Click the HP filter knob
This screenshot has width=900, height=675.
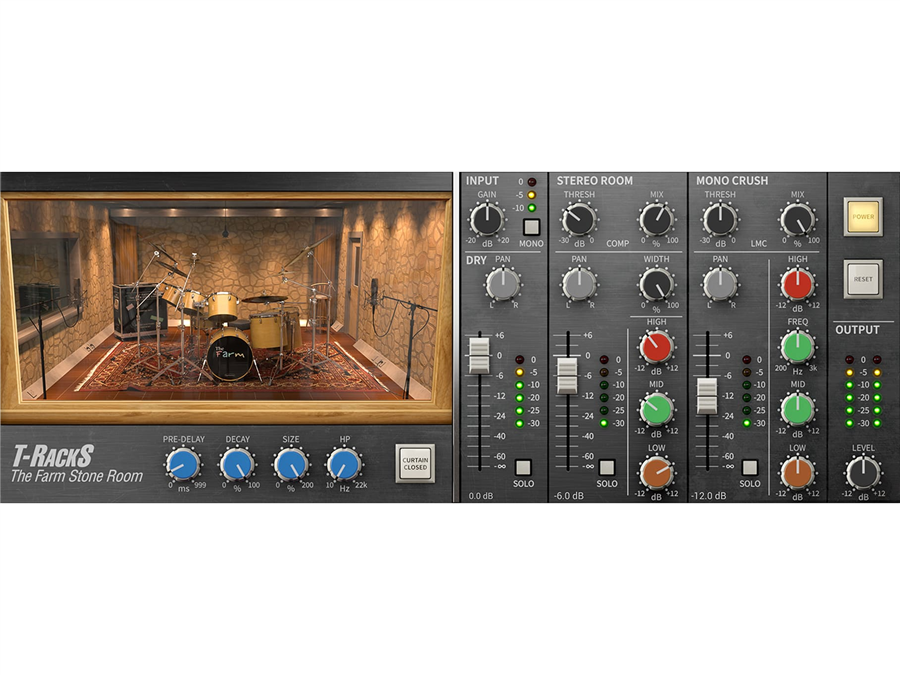point(344,463)
